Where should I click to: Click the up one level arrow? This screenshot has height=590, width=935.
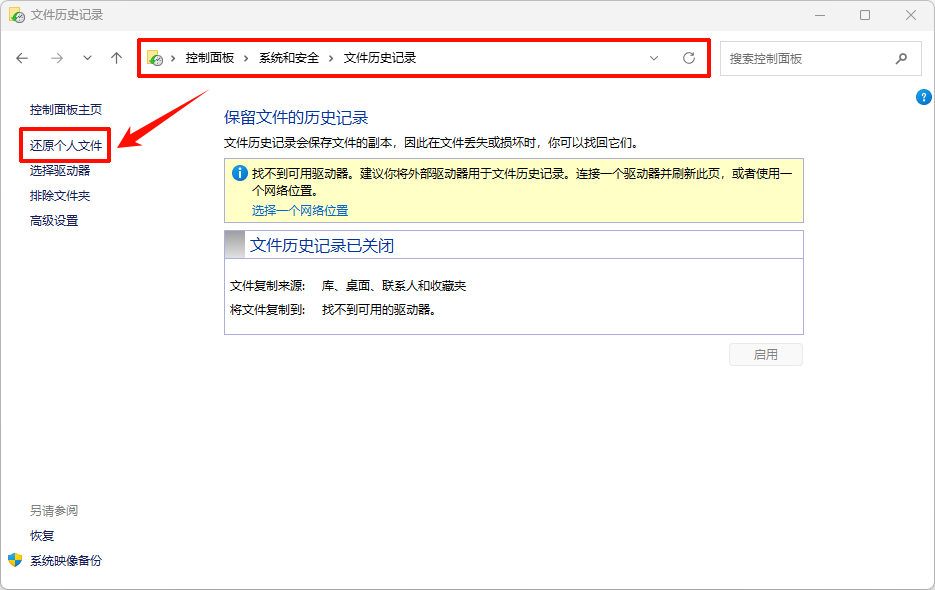[116, 58]
